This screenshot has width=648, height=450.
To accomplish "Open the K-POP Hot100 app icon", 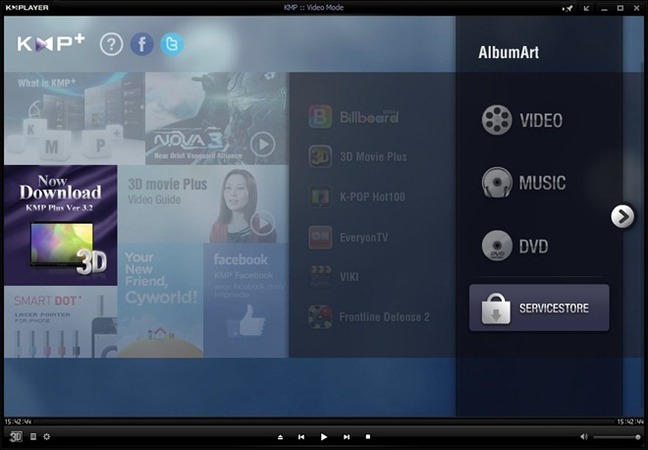I will tap(320, 197).
